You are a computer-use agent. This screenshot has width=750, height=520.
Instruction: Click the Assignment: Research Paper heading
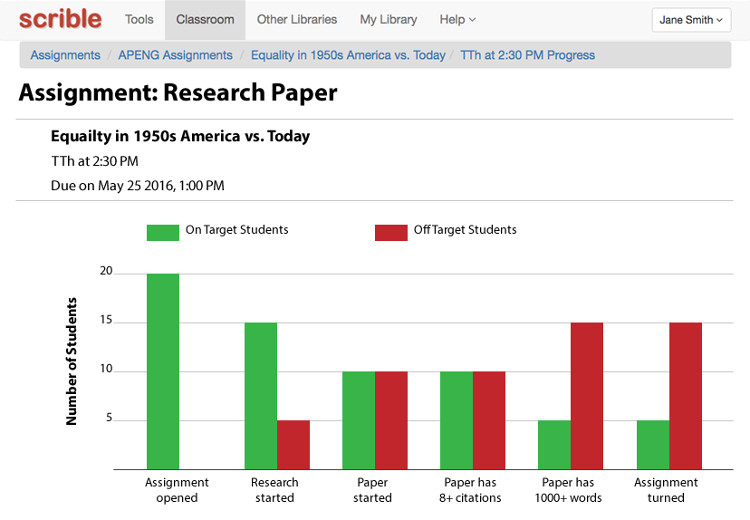pyautogui.click(x=178, y=93)
